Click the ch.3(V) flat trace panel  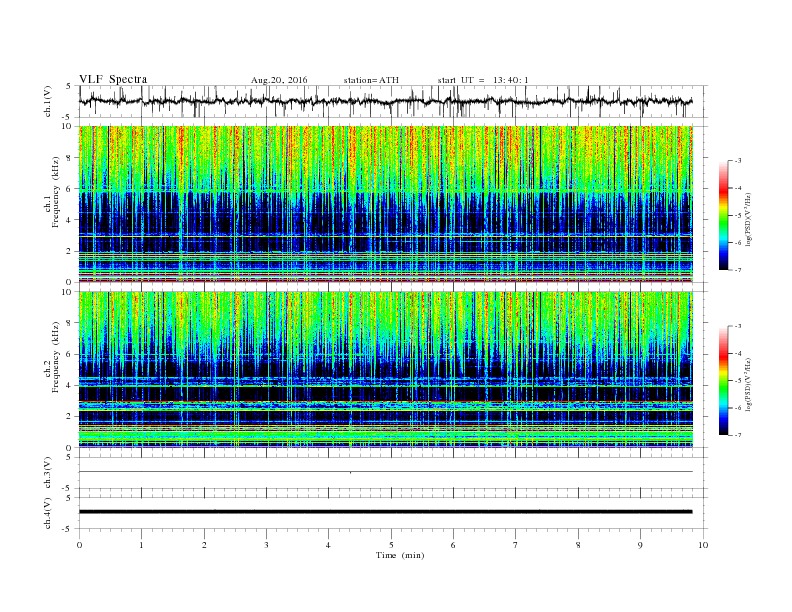pos(393,472)
